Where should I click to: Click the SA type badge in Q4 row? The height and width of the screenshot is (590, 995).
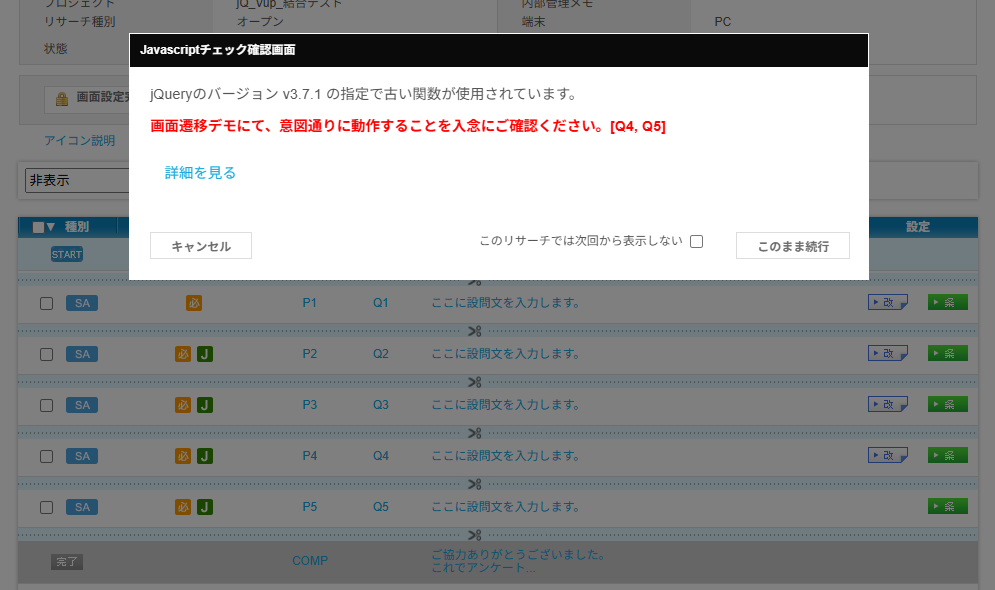[x=82, y=456]
